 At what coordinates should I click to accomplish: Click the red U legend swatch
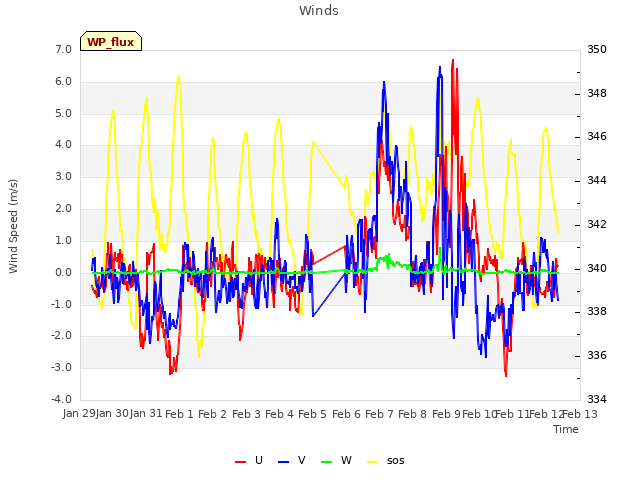click(x=240, y=462)
